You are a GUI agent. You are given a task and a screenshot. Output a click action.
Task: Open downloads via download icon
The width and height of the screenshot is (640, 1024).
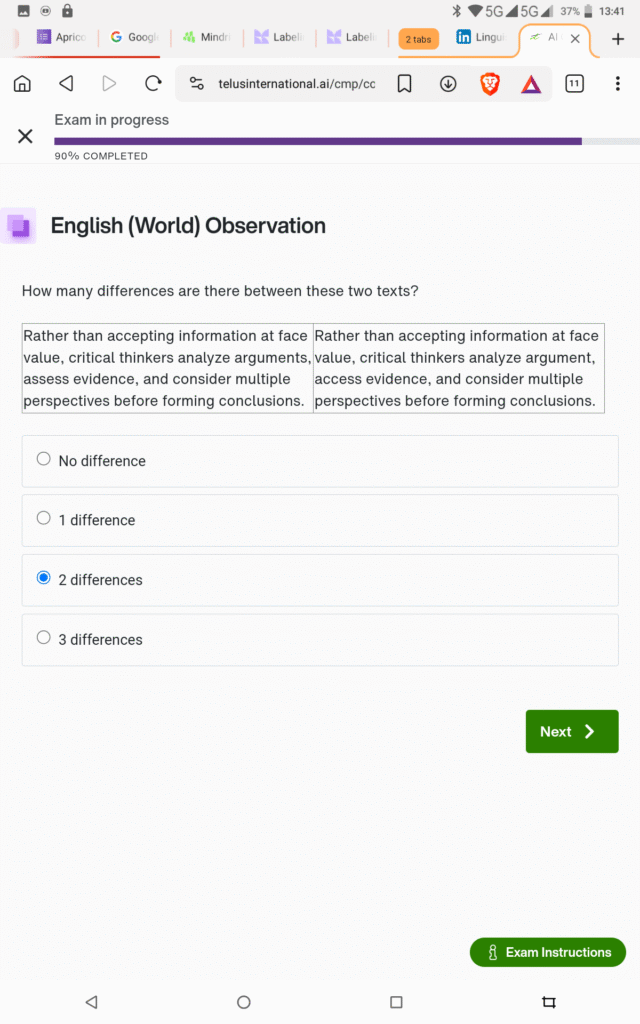point(448,84)
